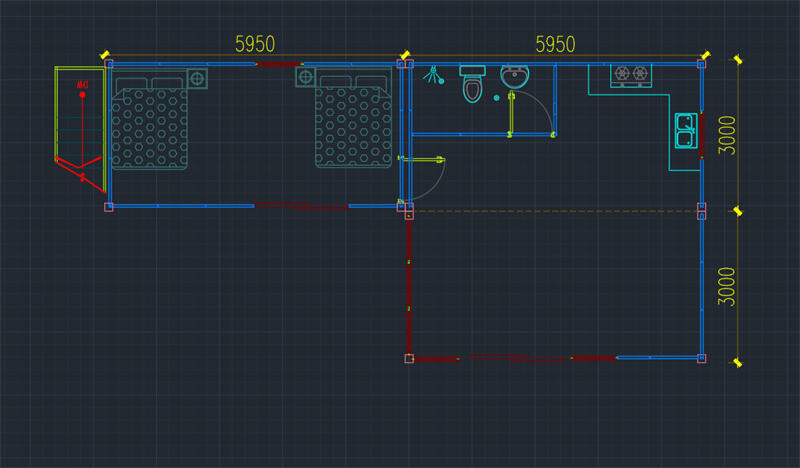This screenshot has width=800, height=468.
Task: Select the floor drain dot in bathroom
Action: (496, 98)
